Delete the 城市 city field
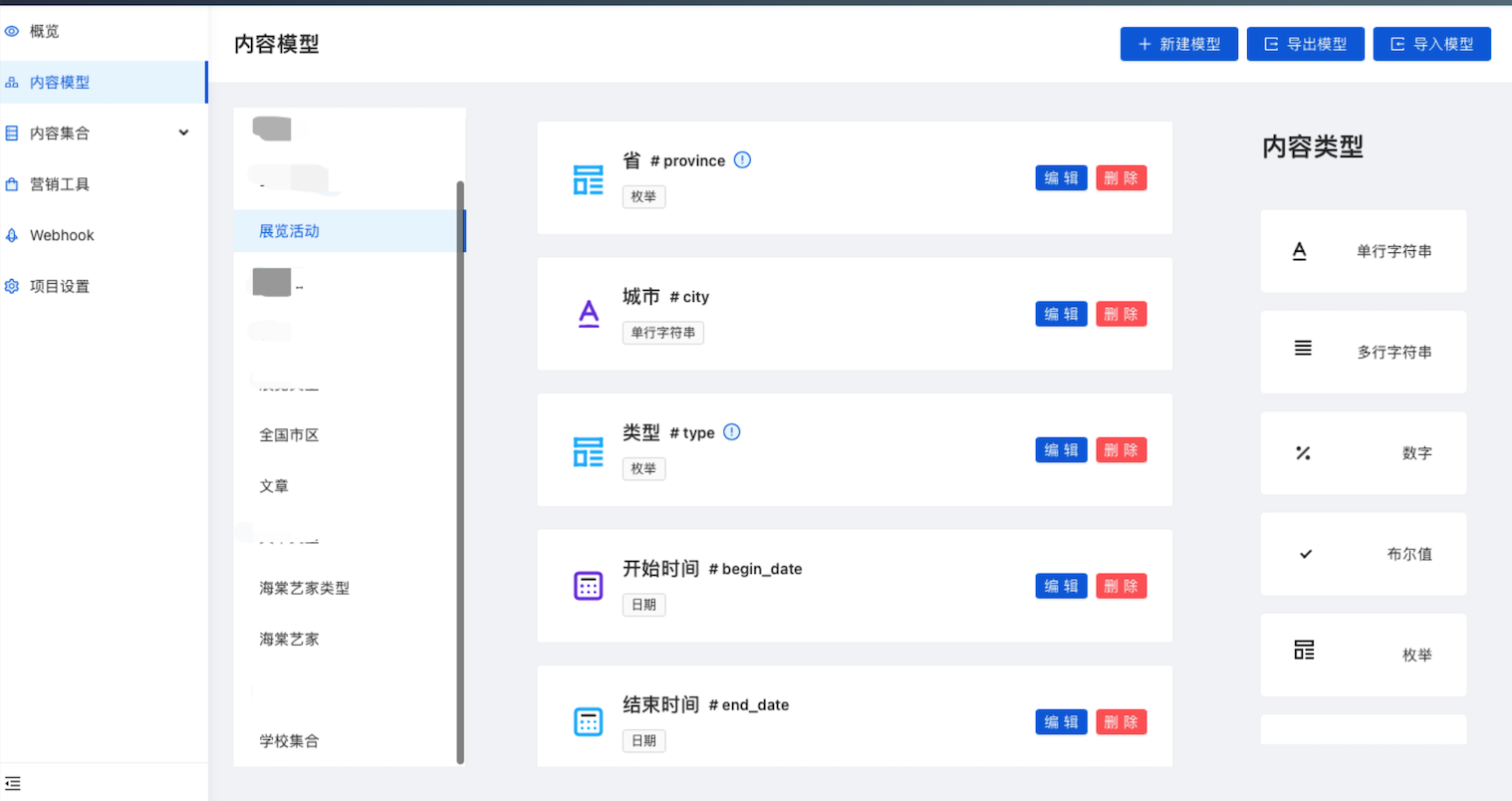The image size is (1512, 801). [1122, 314]
